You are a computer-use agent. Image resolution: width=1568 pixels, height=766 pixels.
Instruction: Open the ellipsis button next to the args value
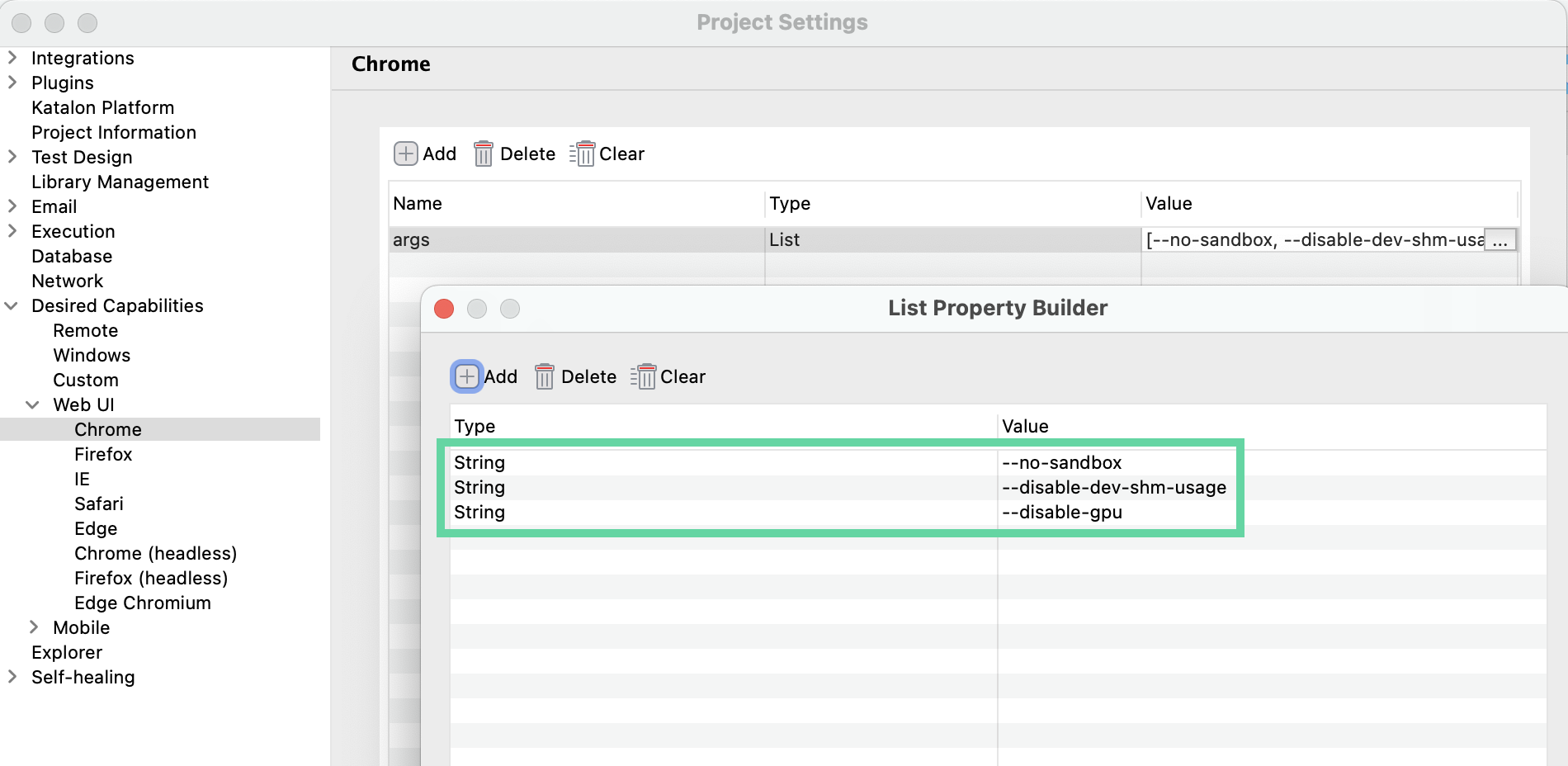tap(1500, 239)
